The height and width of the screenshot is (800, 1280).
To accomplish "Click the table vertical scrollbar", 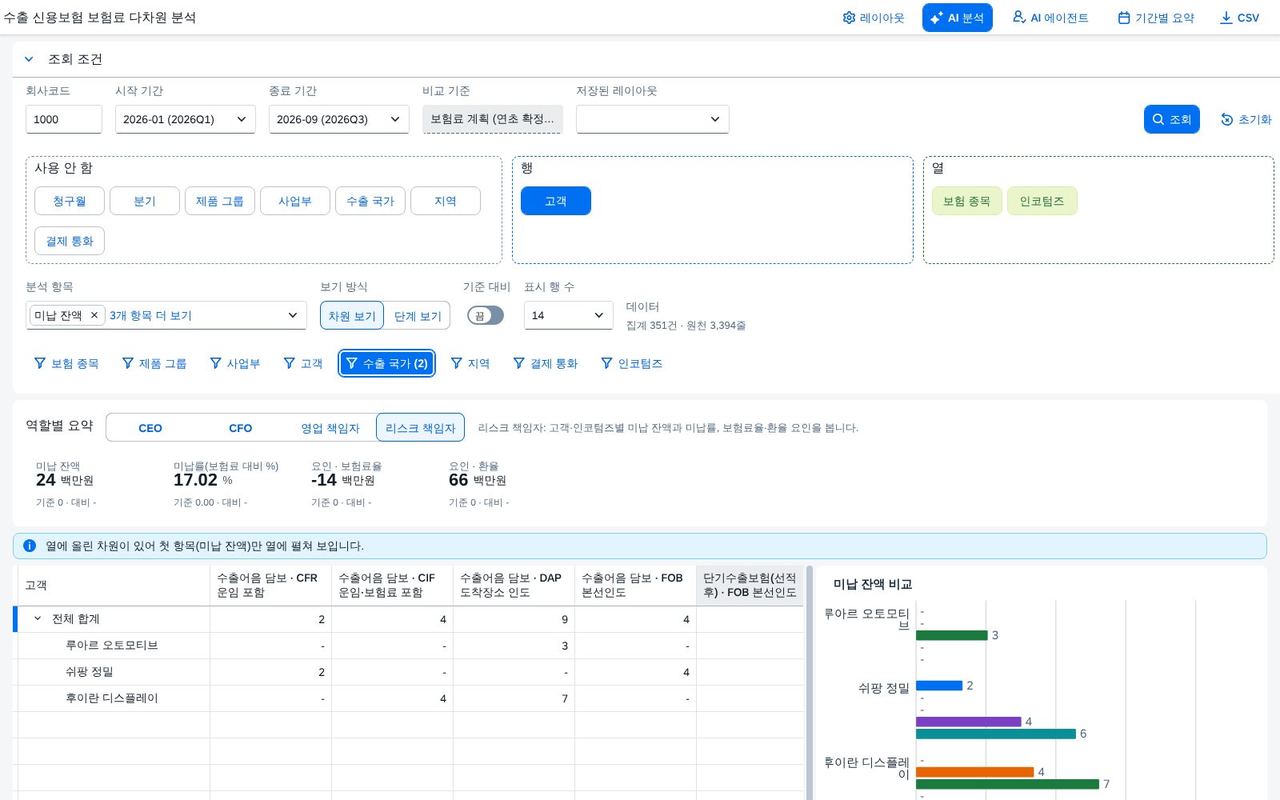I will click(809, 683).
